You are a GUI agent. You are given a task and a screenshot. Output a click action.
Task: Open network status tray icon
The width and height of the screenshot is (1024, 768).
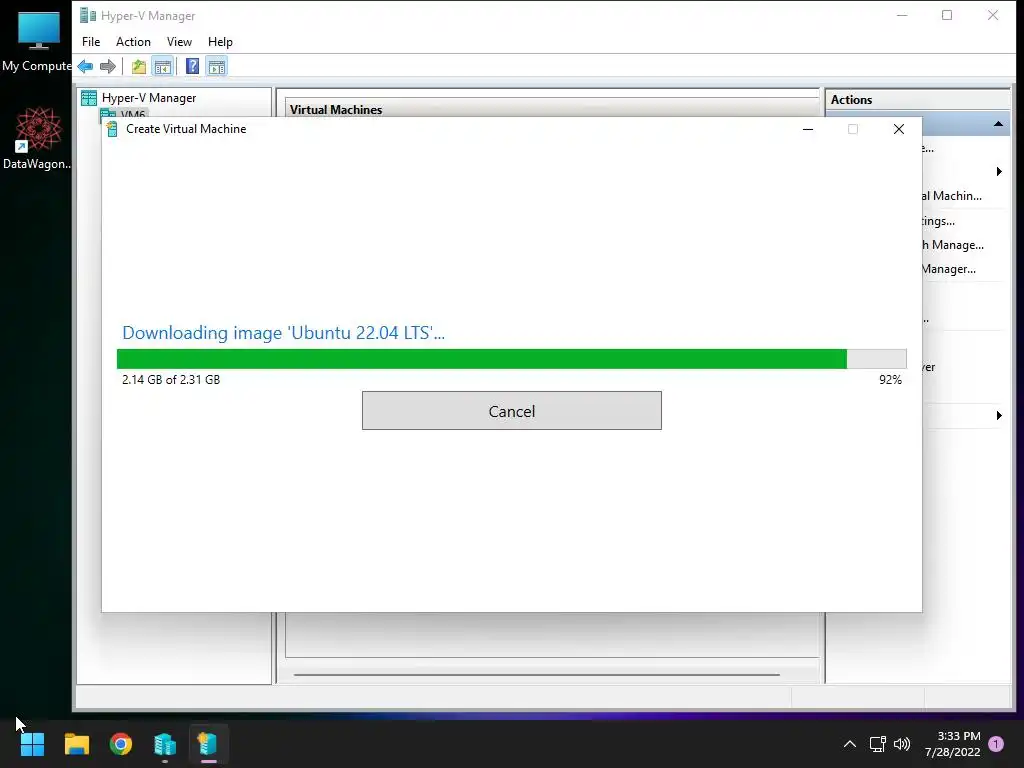(877, 744)
